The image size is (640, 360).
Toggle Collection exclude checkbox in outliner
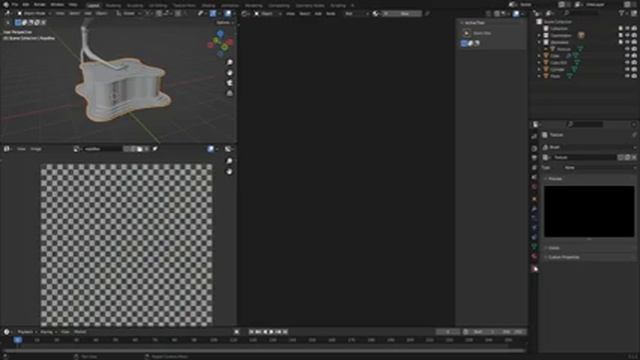[x=620, y=29]
